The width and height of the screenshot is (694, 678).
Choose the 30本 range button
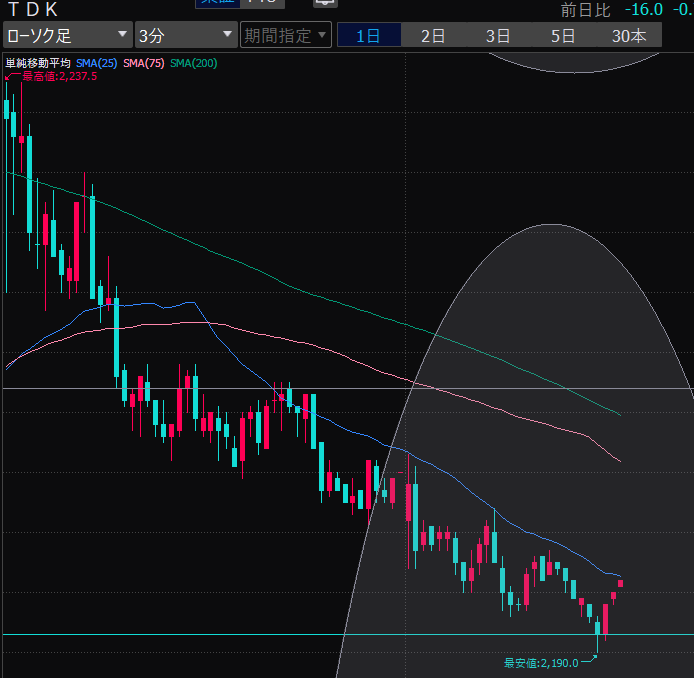click(x=629, y=36)
